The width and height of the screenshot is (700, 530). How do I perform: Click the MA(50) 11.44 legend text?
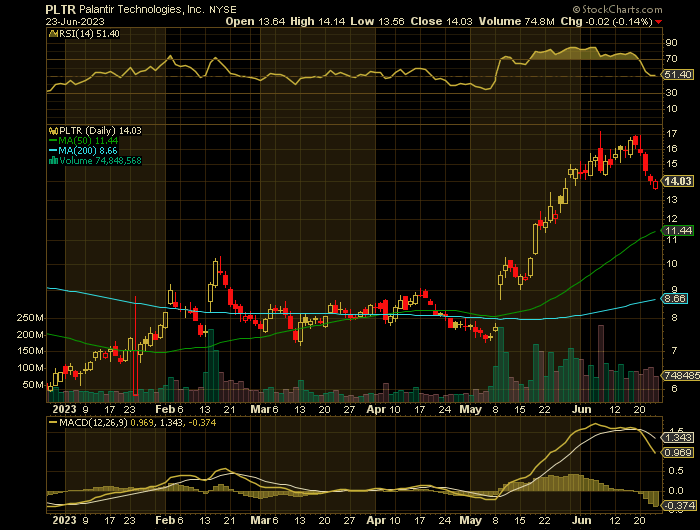tap(88, 141)
